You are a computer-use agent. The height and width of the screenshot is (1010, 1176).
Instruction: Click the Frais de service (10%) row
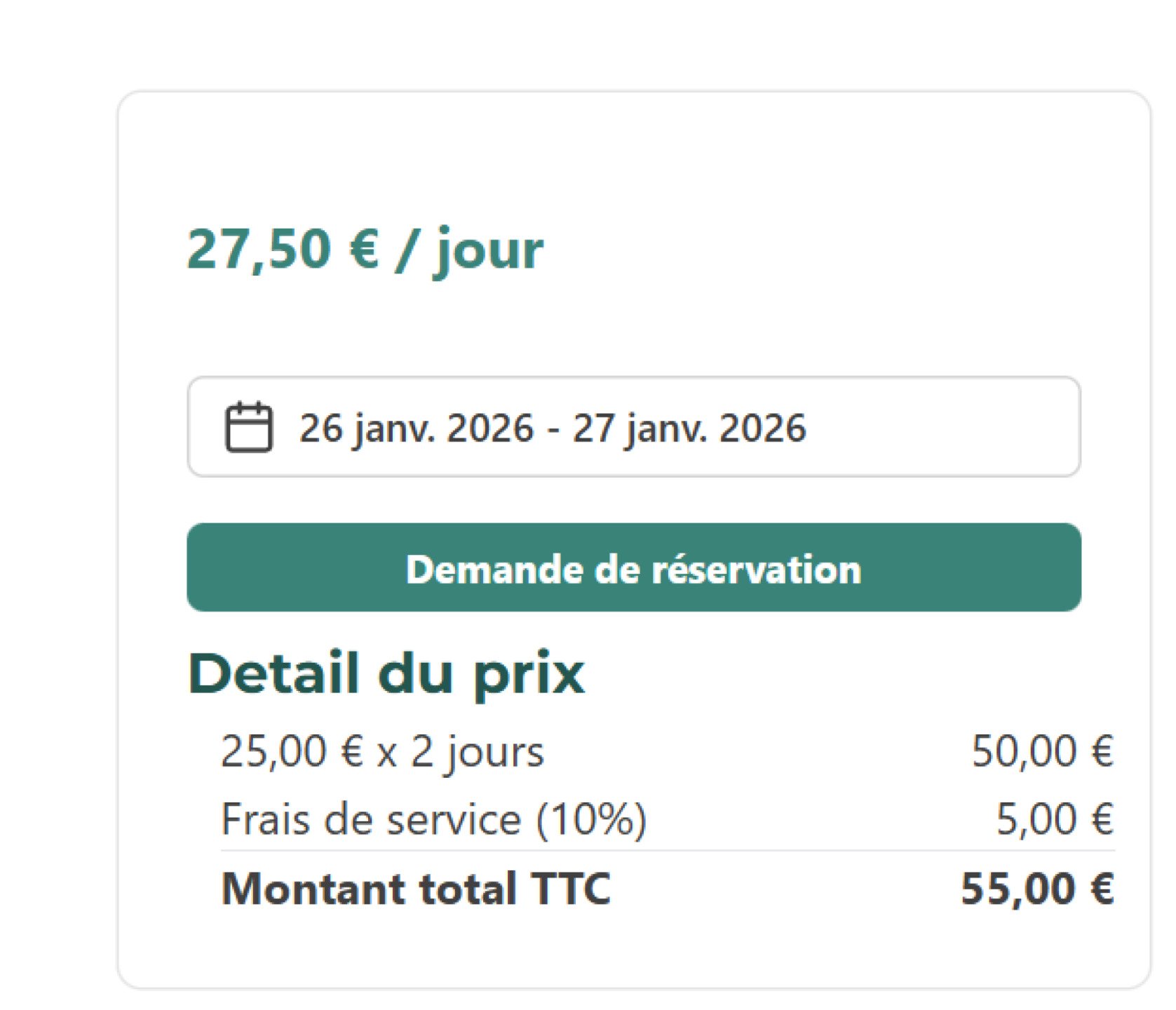[433, 819]
